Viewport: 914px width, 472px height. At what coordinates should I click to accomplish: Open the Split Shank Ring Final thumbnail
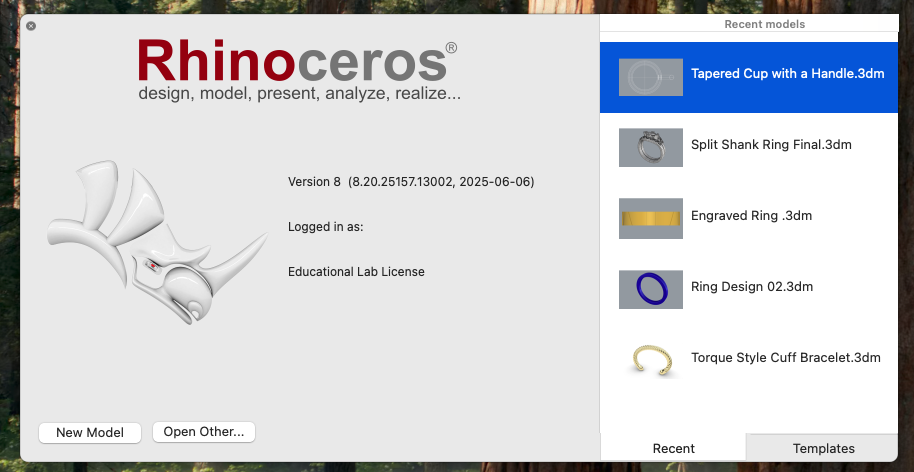tap(651, 147)
